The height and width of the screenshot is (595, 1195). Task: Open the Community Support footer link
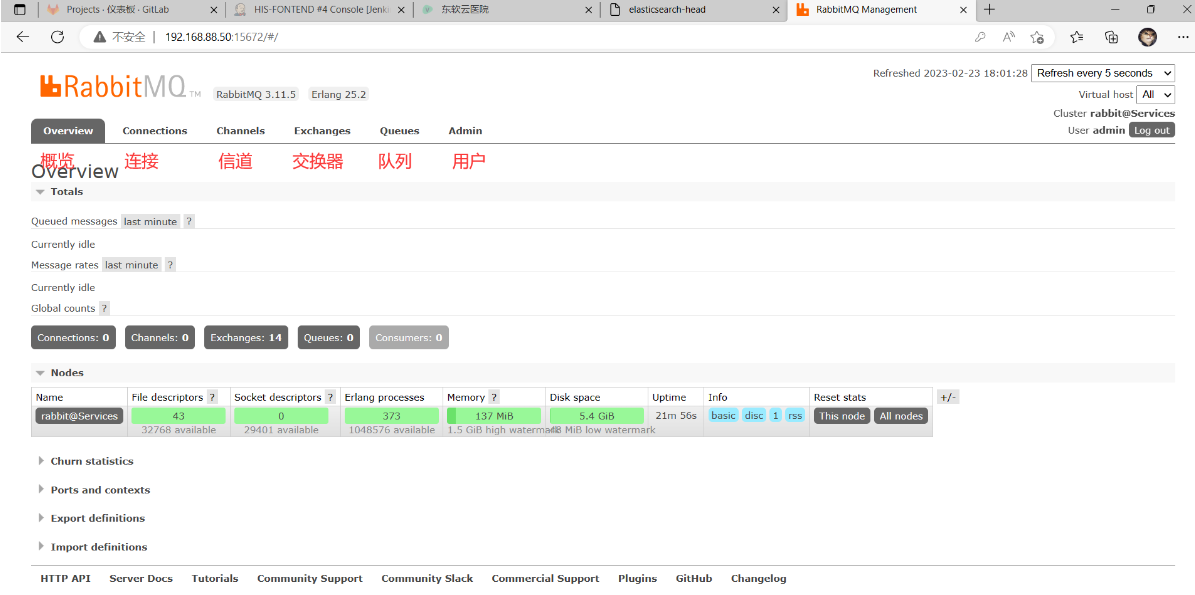[309, 579]
